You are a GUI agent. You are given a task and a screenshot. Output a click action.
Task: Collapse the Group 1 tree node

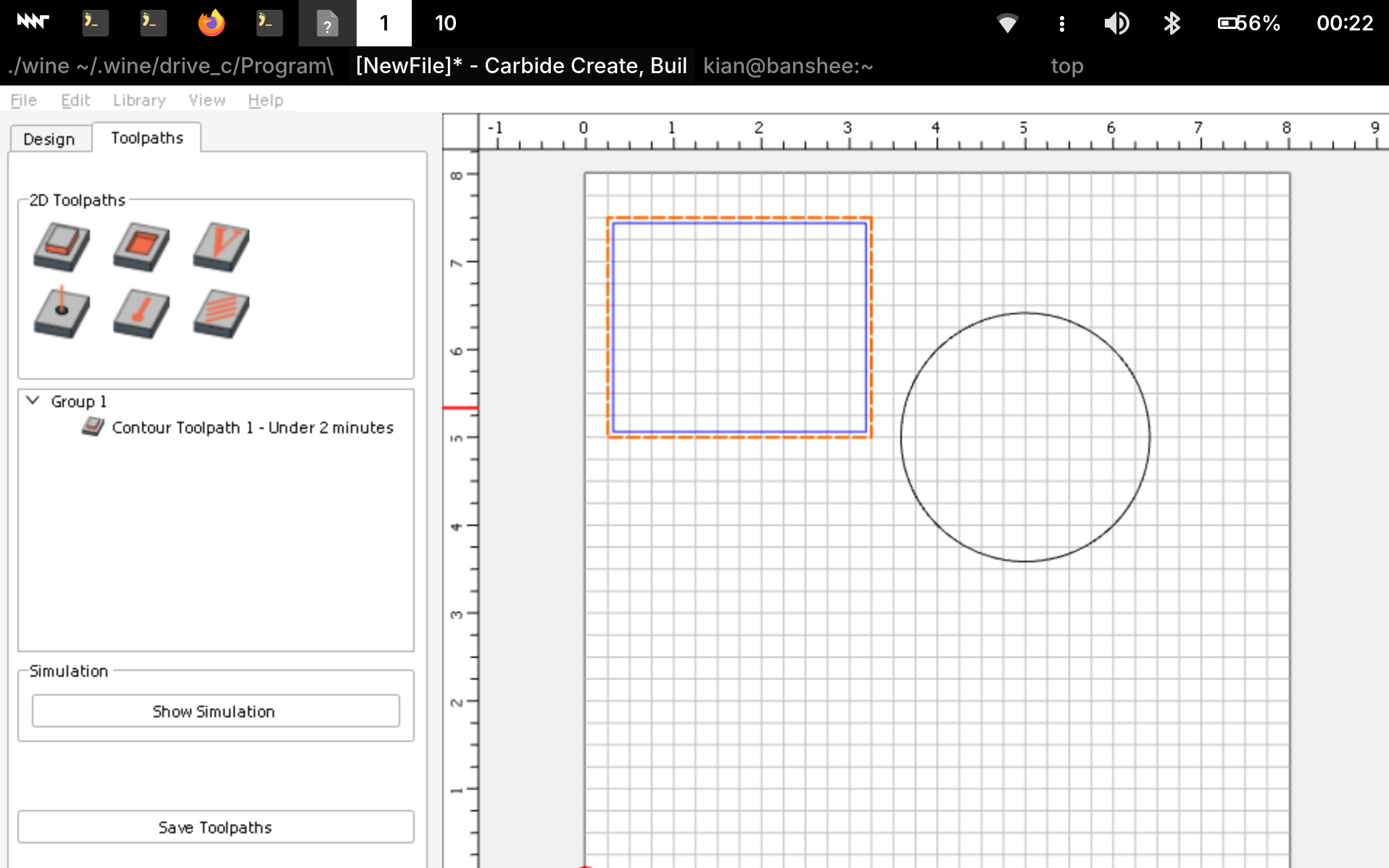33,401
